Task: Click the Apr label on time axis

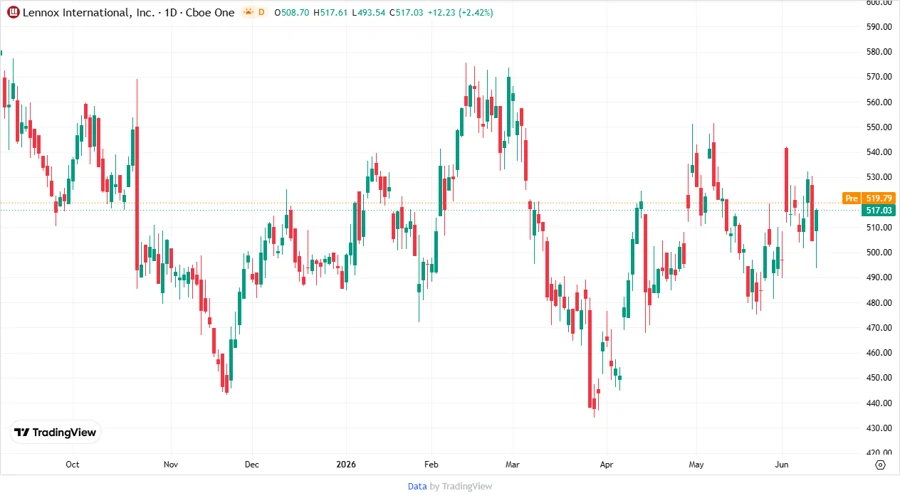Action: point(606,464)
